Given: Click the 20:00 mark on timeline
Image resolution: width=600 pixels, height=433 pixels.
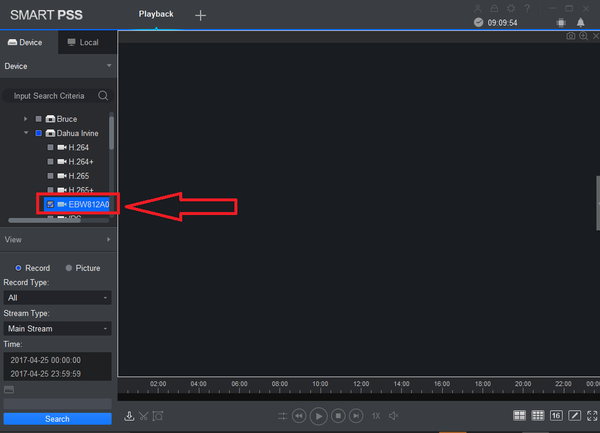Looking at the screenshot, I should coord(523,384).
